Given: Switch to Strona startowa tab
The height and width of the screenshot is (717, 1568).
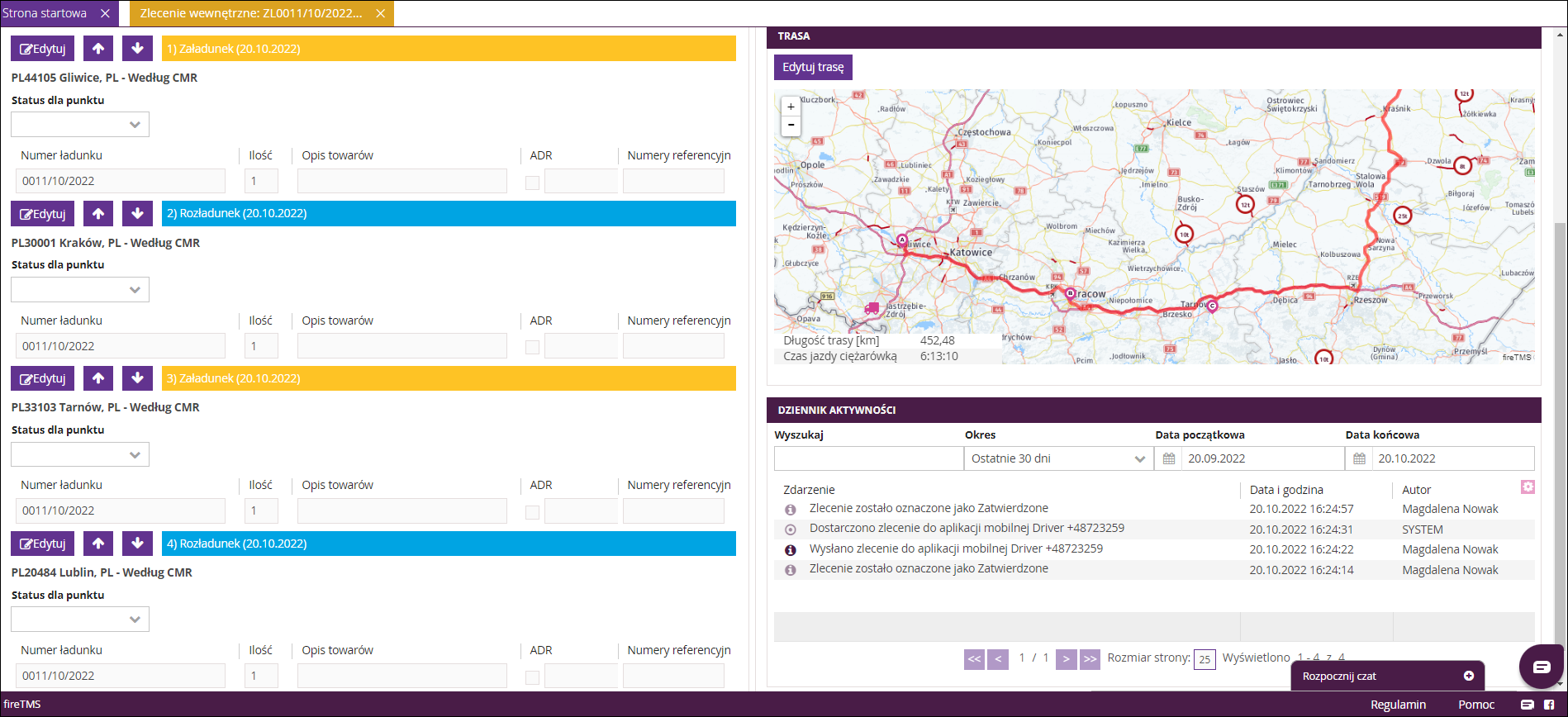Looking at the screenshot, I should 45,13.
